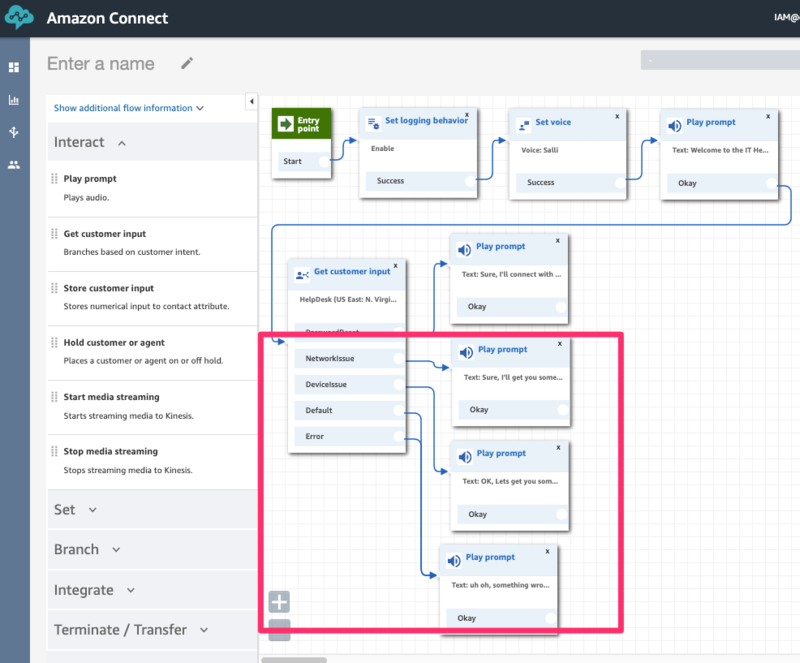This screenshot has width=800, height=663.
Task: Click speaker icon of 'I'll connect with' prompt
Action: pos(464,250)
